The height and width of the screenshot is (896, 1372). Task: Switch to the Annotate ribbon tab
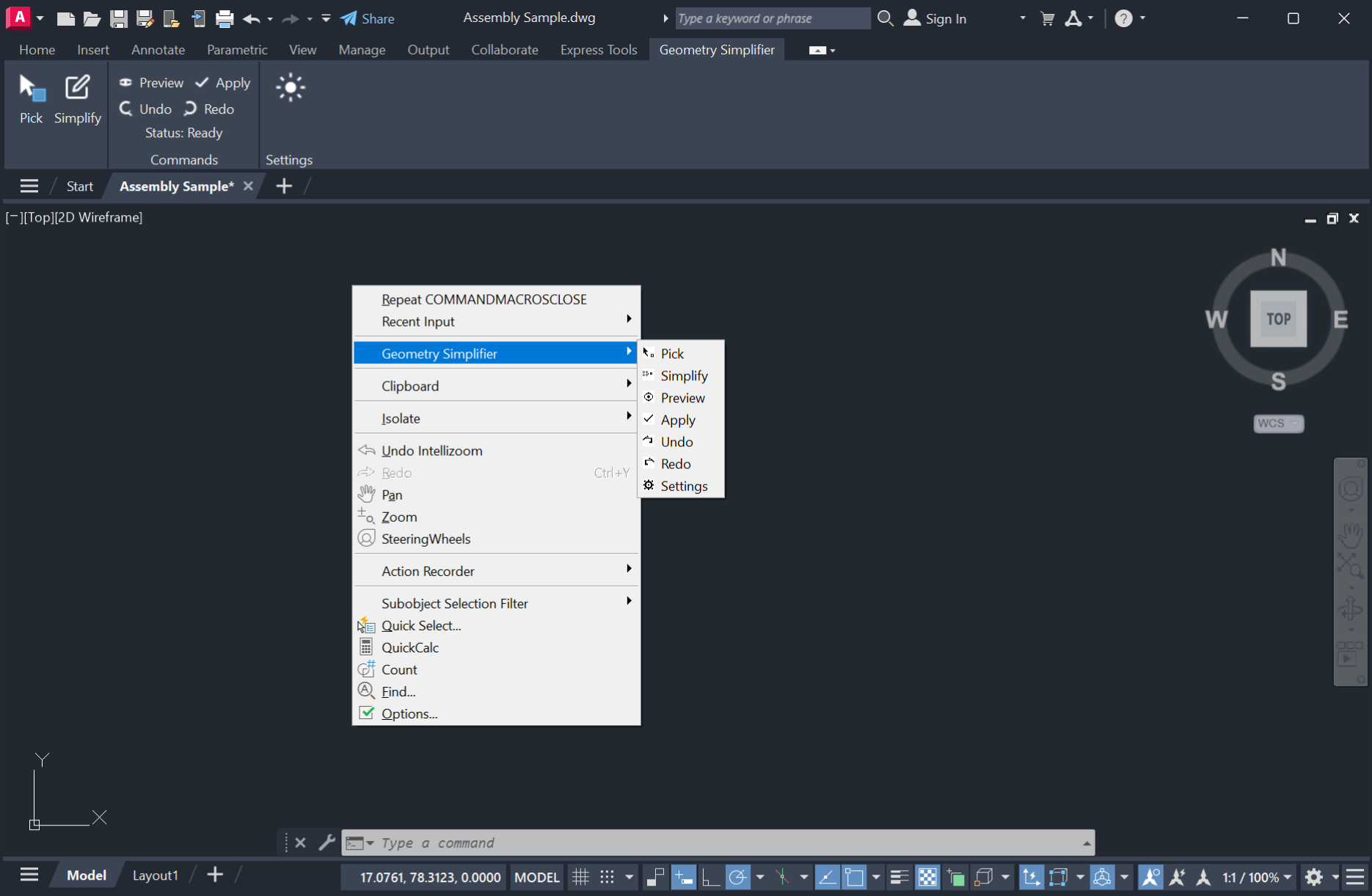coord(158,50)
